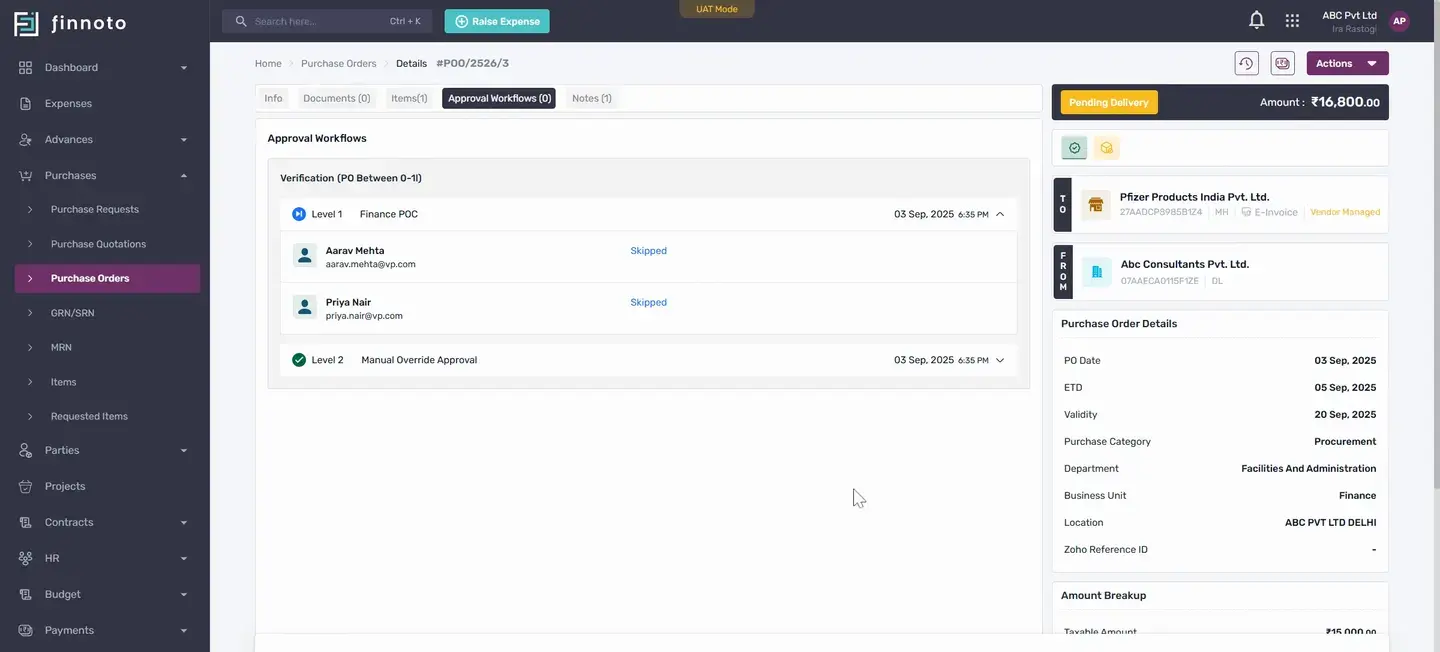Click the green check status icon
This screenshot has height=652, width=1440.
(1075, 148)
